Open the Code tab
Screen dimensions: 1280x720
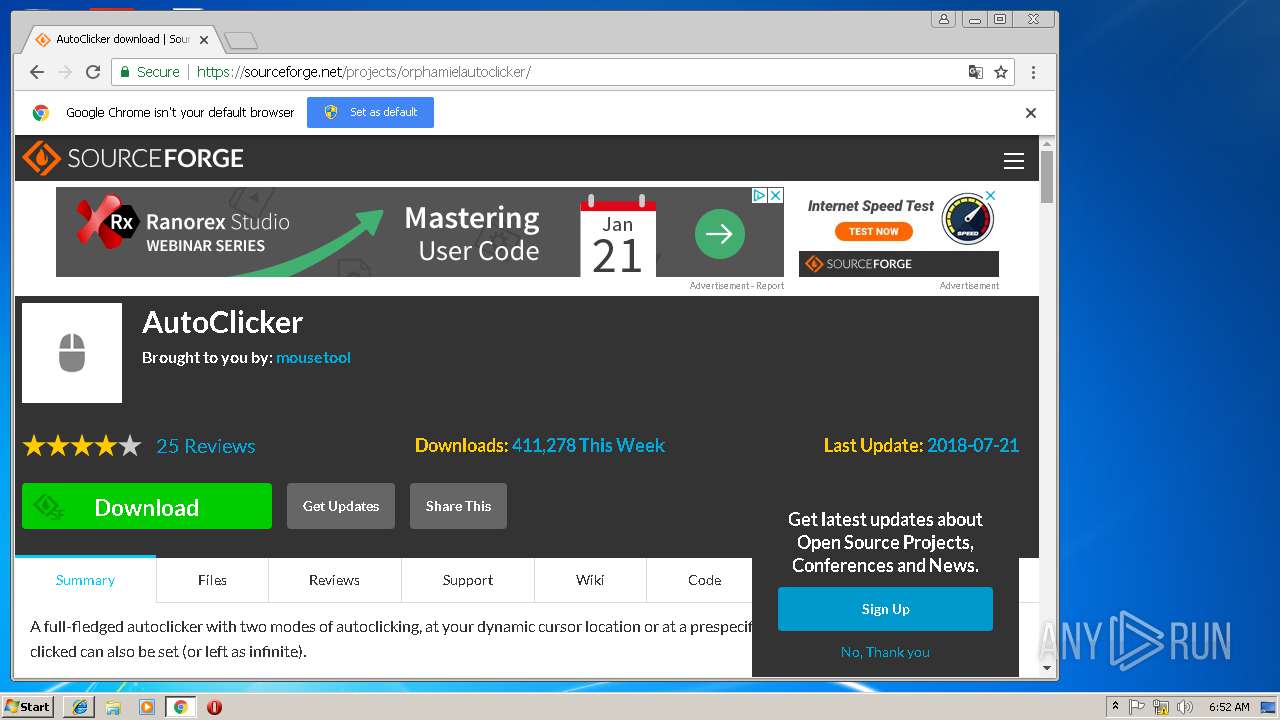704,580
